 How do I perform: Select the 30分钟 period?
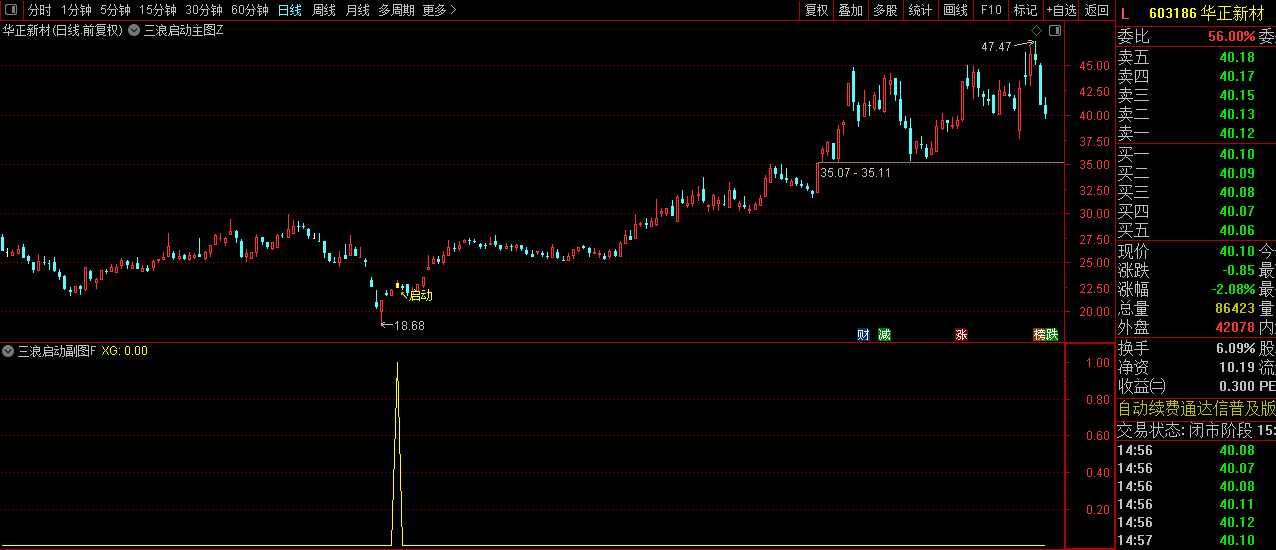pyautogui.click(x=203, y=10)
